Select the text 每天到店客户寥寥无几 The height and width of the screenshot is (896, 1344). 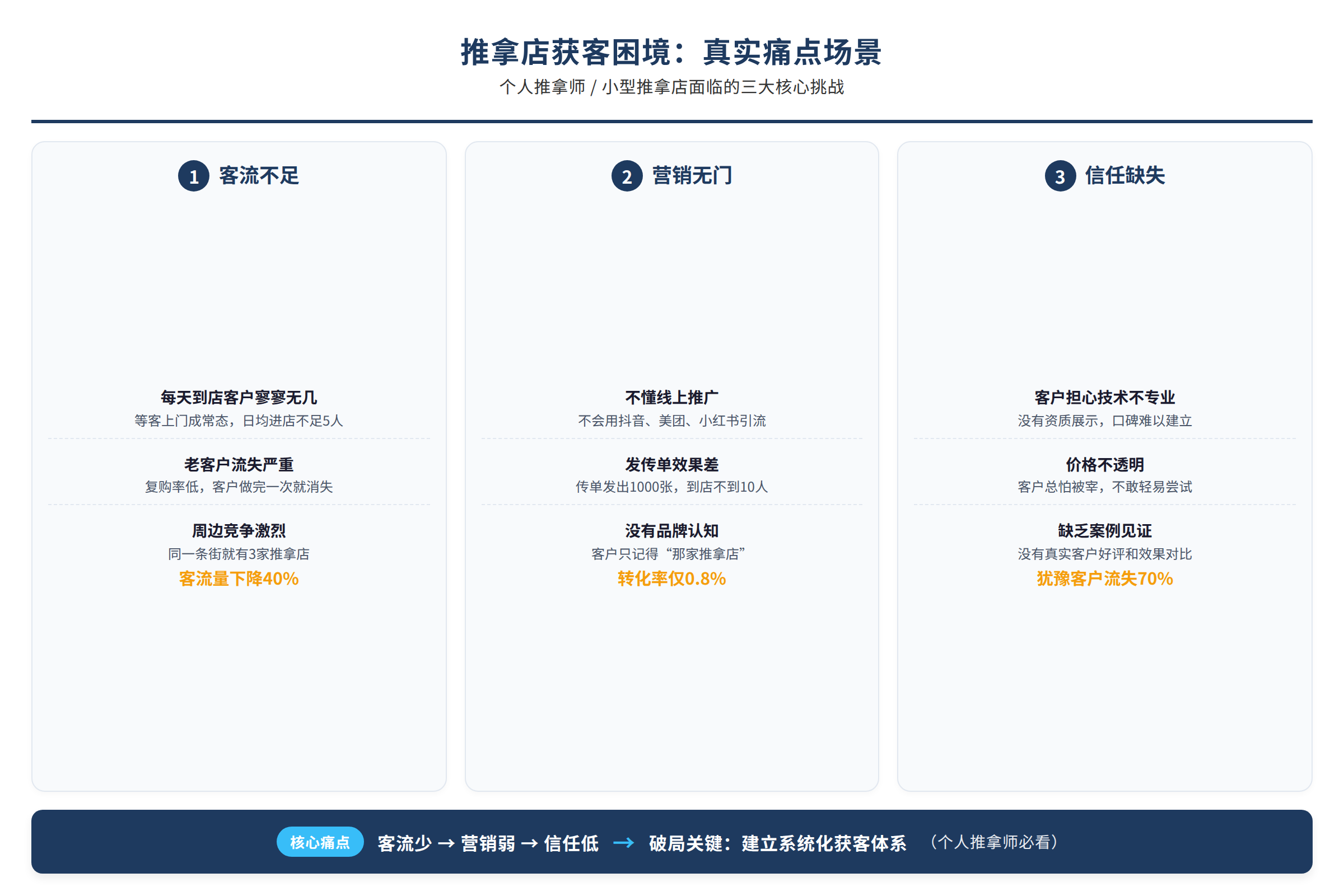pos(239,397)
